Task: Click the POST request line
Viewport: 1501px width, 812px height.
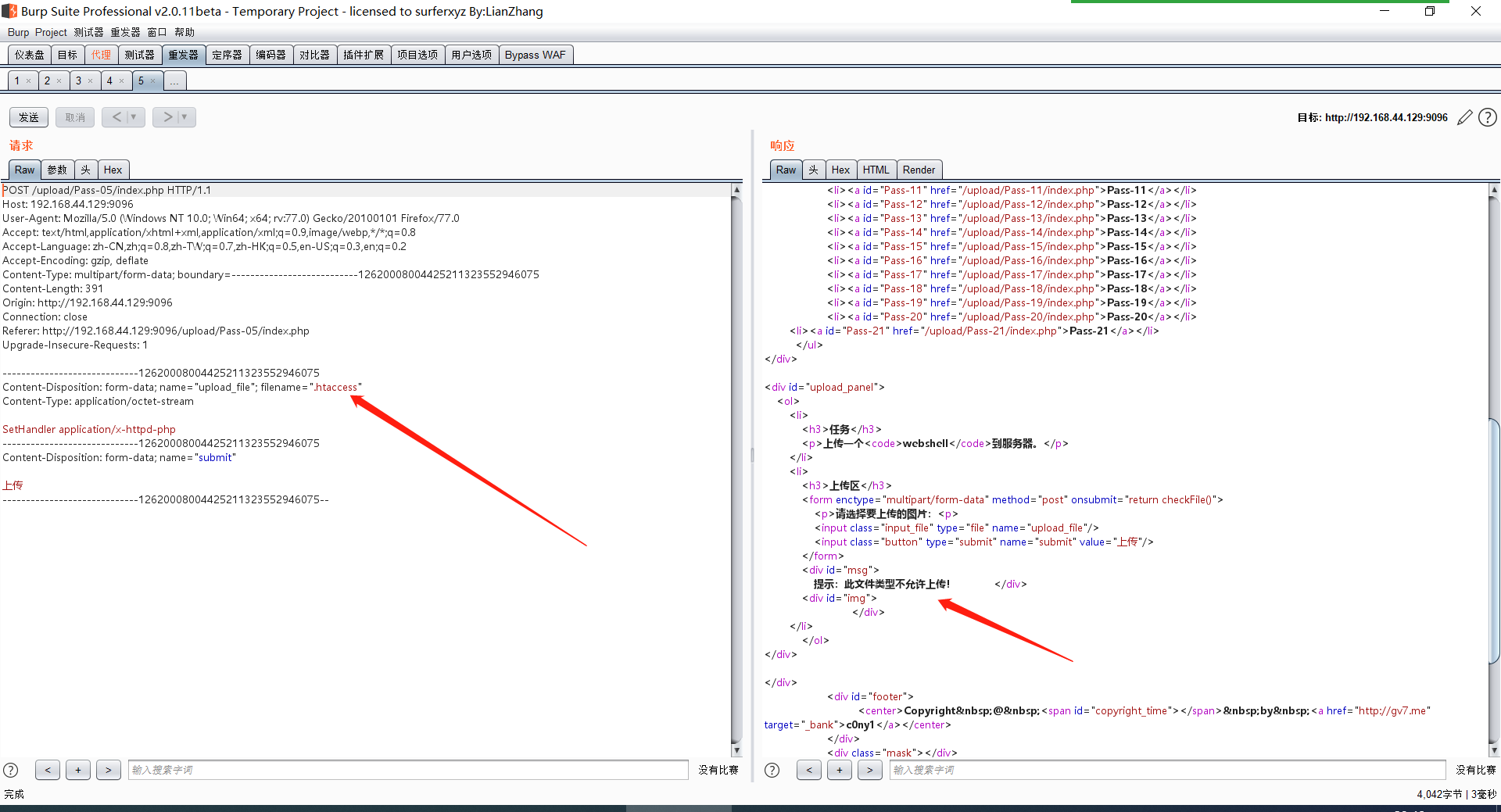Action: 107,190
